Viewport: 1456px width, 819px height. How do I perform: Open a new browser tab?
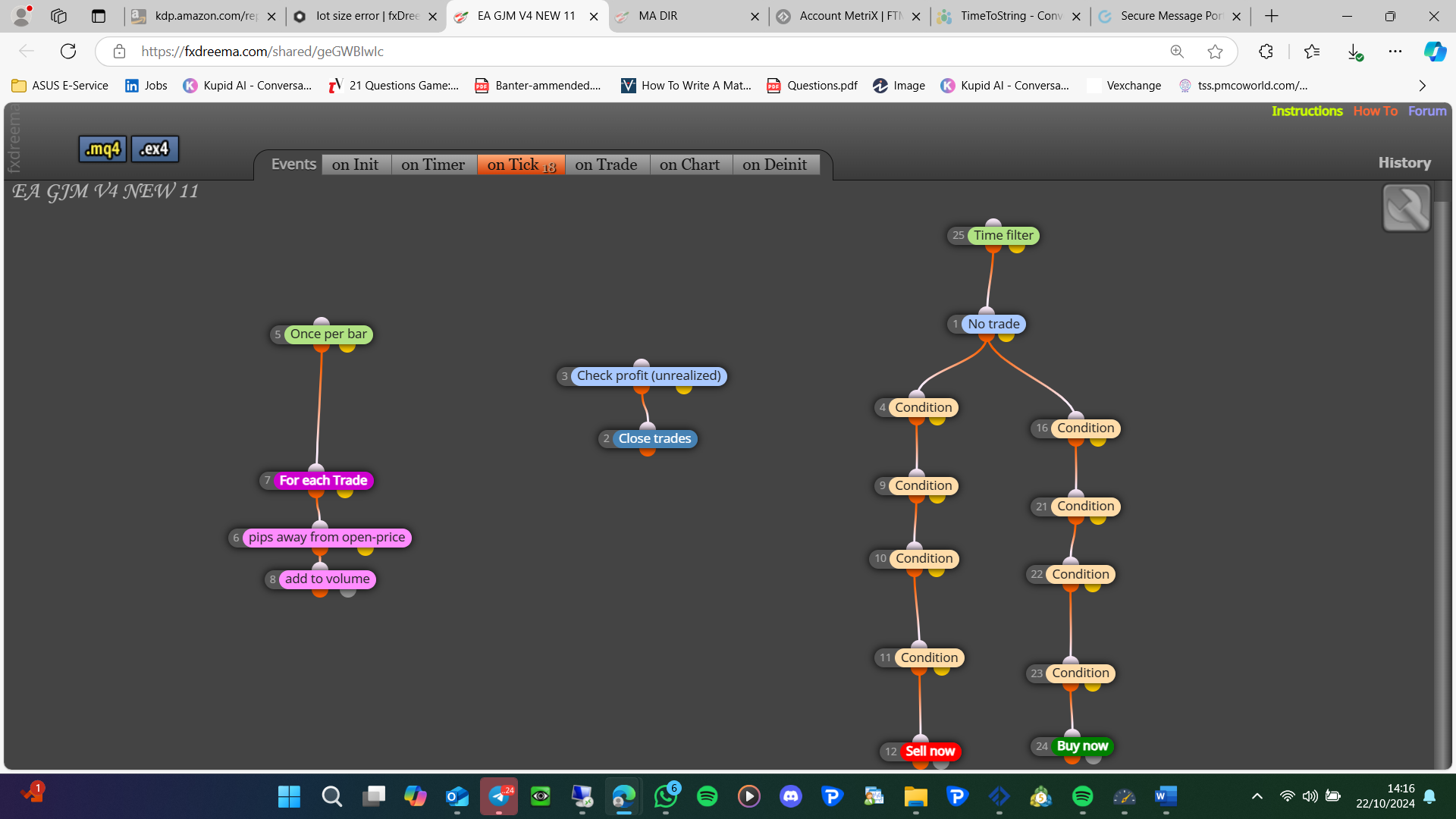pyautogui.click(x=1272, y=16)
